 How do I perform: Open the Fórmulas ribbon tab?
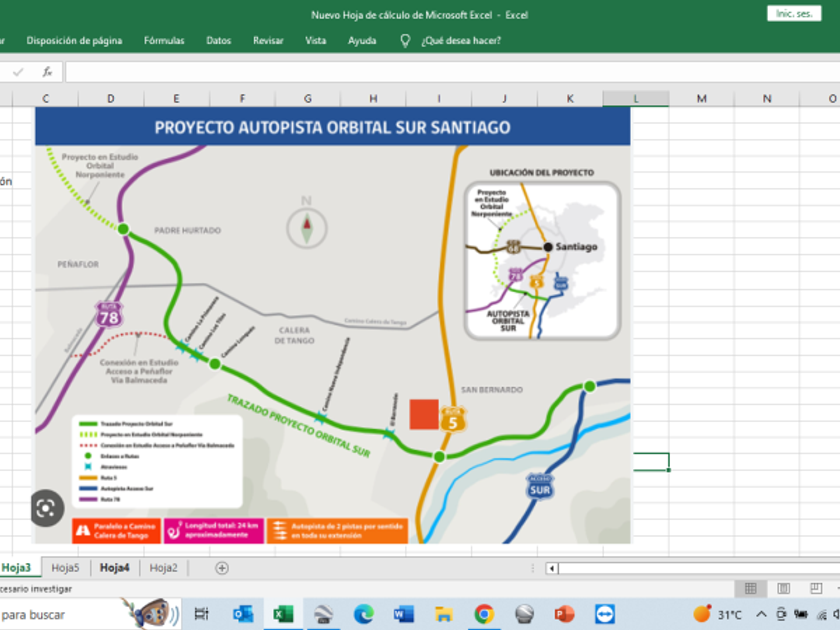[164, 41]
